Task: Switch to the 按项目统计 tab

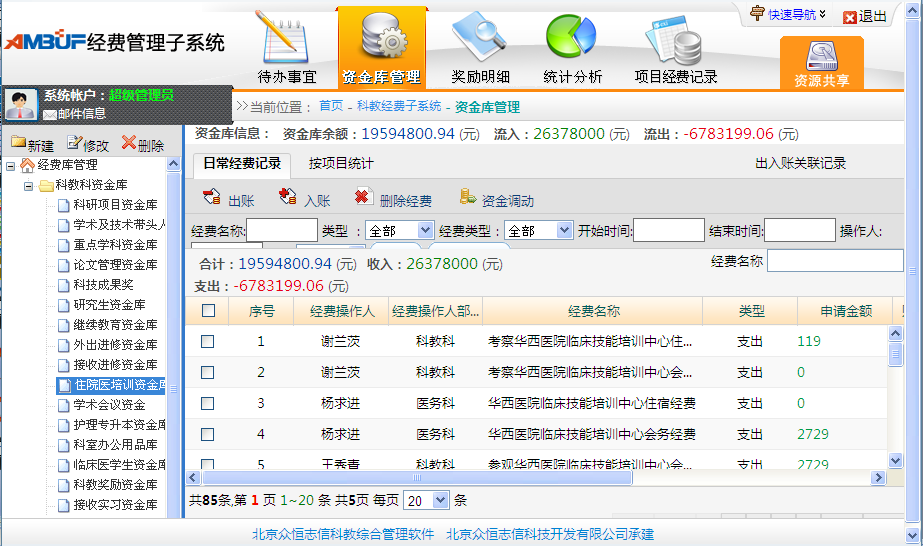Action: [x=341, y=164]
